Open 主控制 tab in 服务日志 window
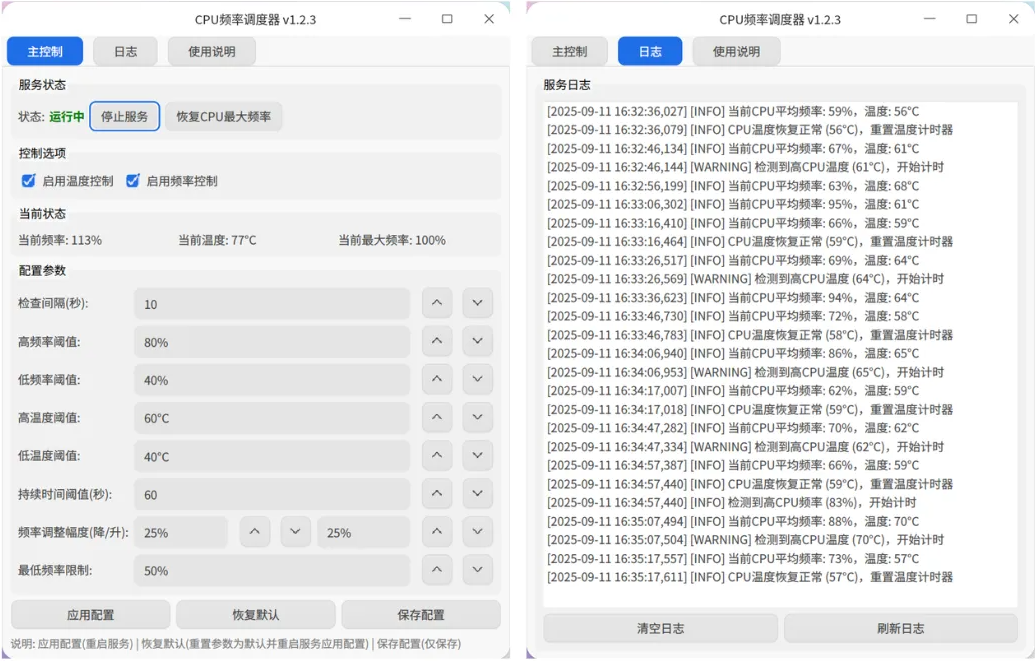1035x661 pixels. click(x=570, y=52)
